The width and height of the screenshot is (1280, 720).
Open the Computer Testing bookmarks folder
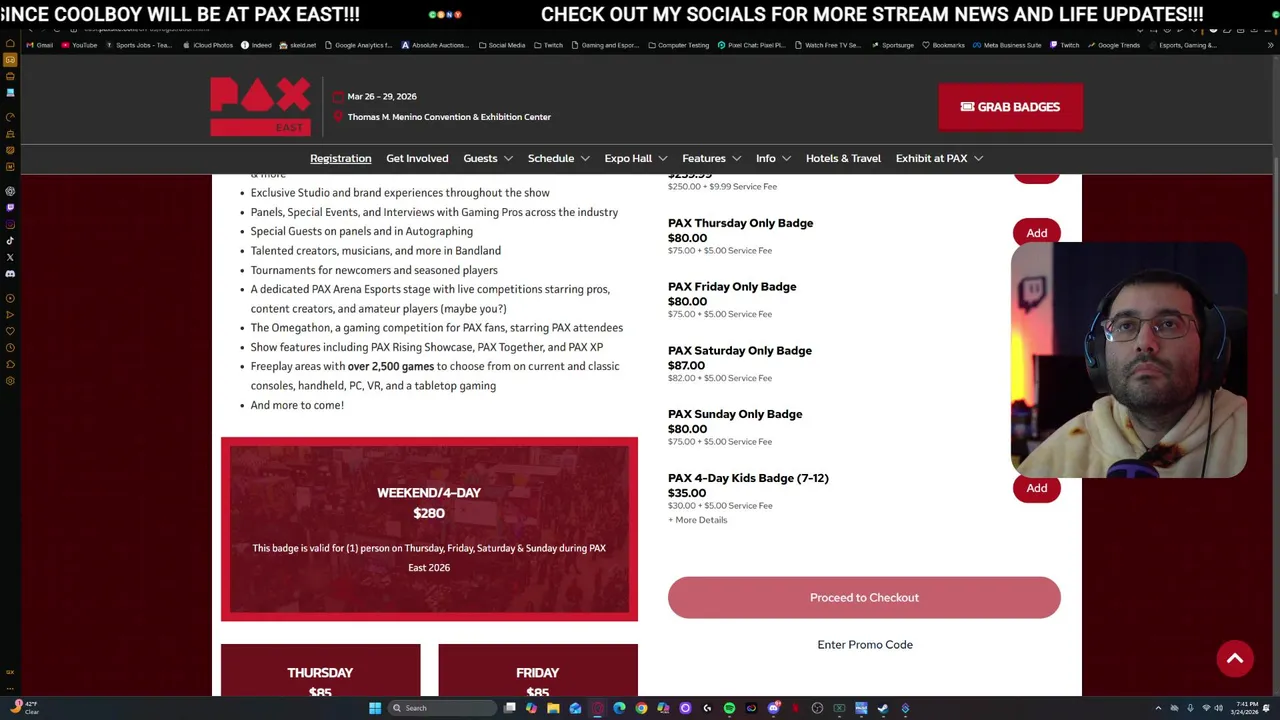[679, 45]
